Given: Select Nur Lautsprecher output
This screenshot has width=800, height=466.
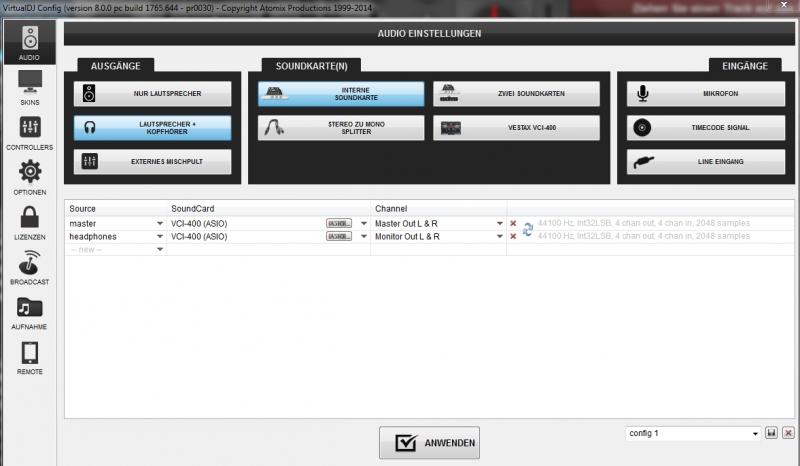Looking at the screenshot, I should [152, 94].
